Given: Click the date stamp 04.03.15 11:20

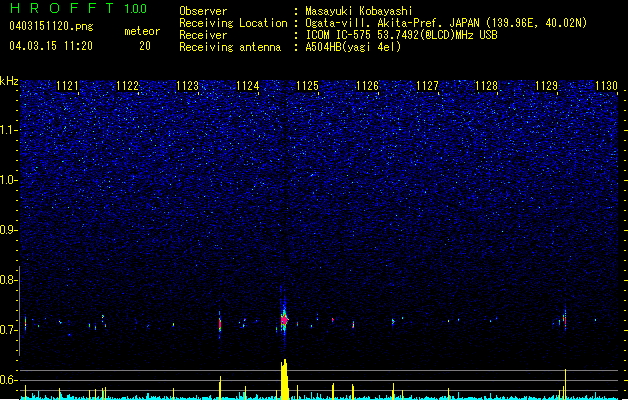Looking at the screenshot, I should [x=51, y=46].
